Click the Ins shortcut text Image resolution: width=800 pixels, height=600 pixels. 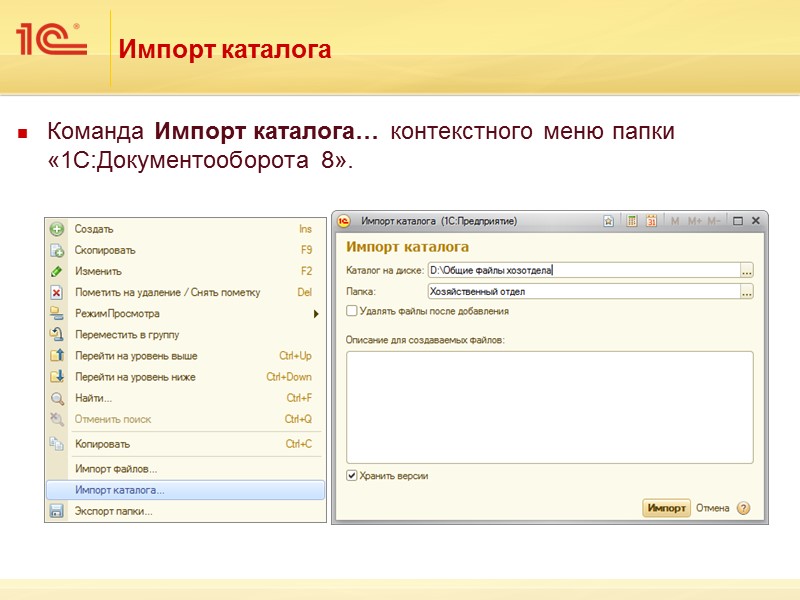pyautogui.click(x=305, y=229)
